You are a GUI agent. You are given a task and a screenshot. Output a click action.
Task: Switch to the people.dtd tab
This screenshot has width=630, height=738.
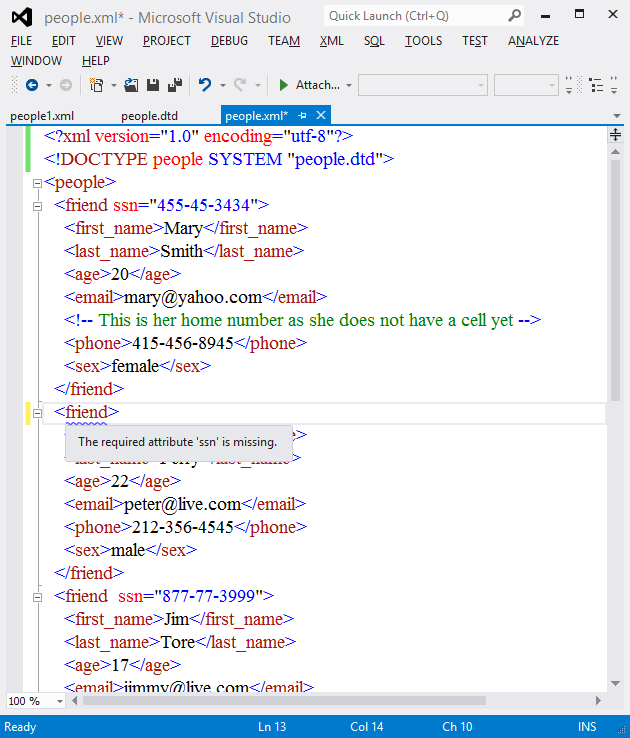149,116
